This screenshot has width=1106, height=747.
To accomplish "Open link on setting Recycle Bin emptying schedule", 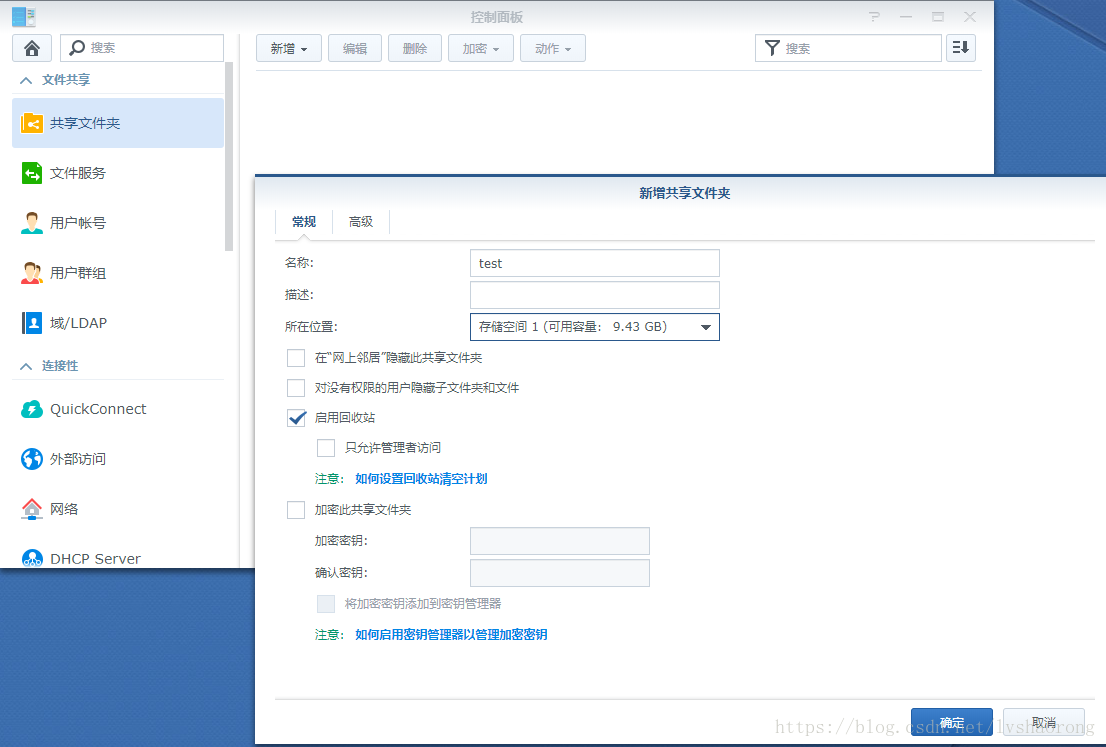I will point(421,479).
